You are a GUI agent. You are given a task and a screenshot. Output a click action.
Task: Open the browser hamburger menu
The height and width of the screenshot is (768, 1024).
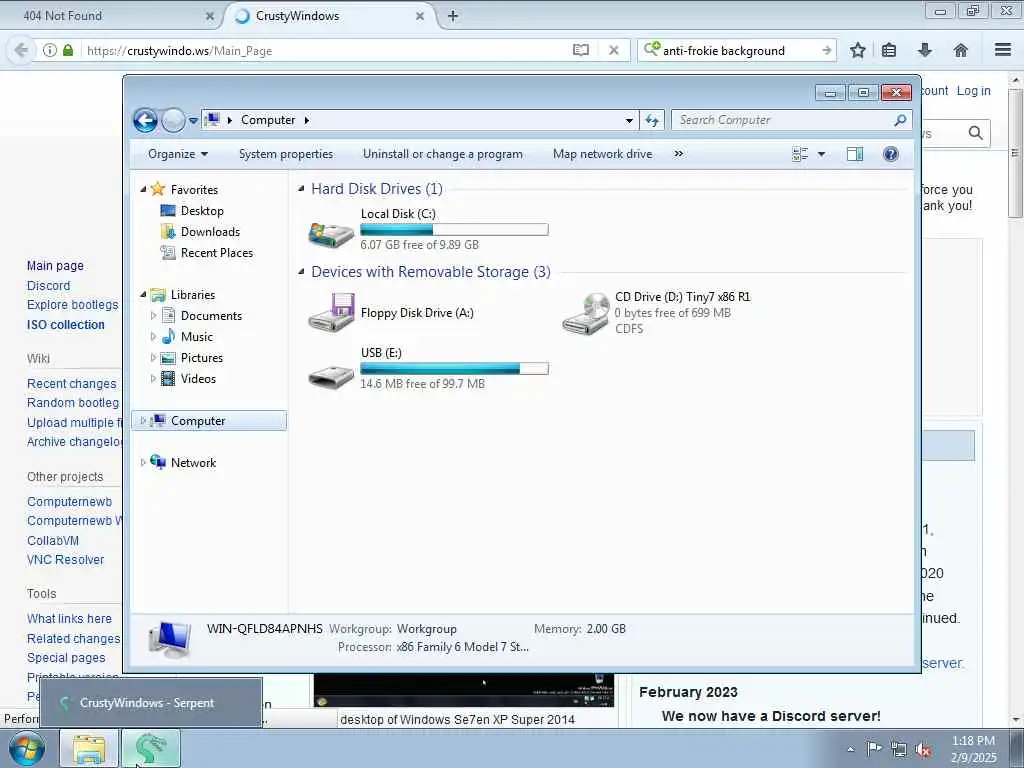pos(1003,50)
